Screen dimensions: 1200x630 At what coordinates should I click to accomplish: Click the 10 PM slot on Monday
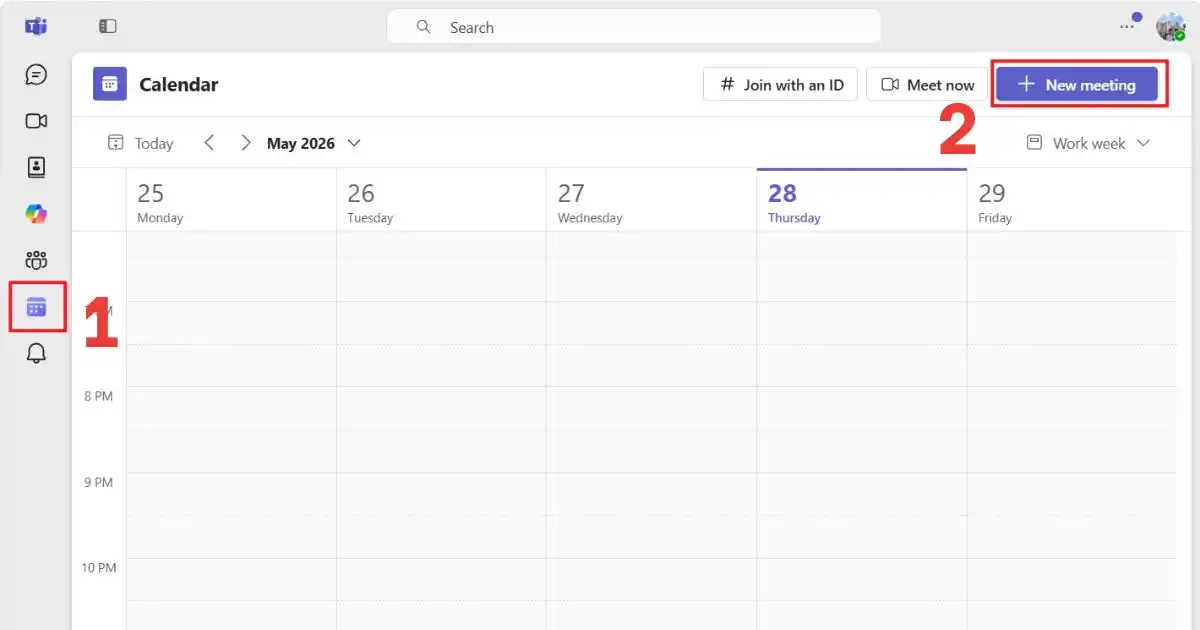[231, 580]
